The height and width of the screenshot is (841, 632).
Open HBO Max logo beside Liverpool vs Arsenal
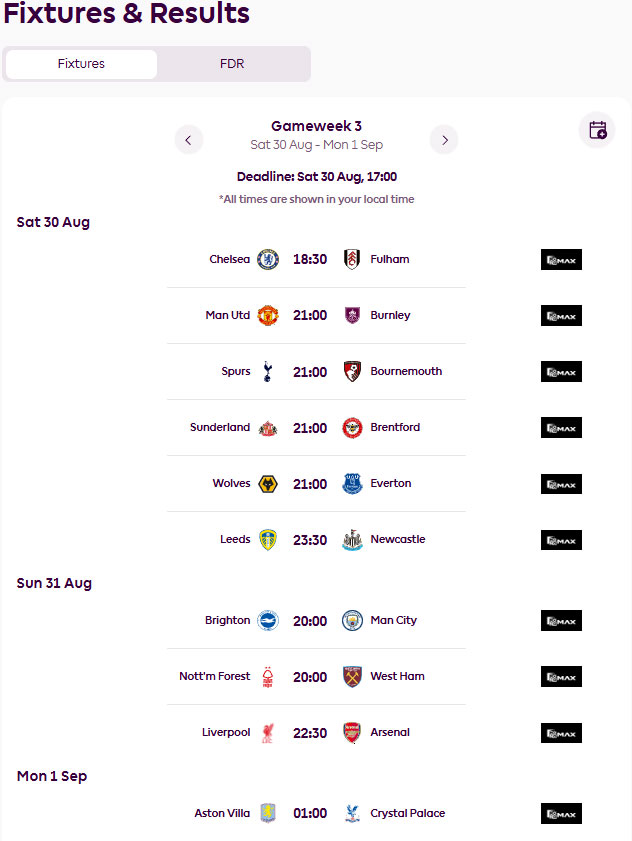[561, 733]
